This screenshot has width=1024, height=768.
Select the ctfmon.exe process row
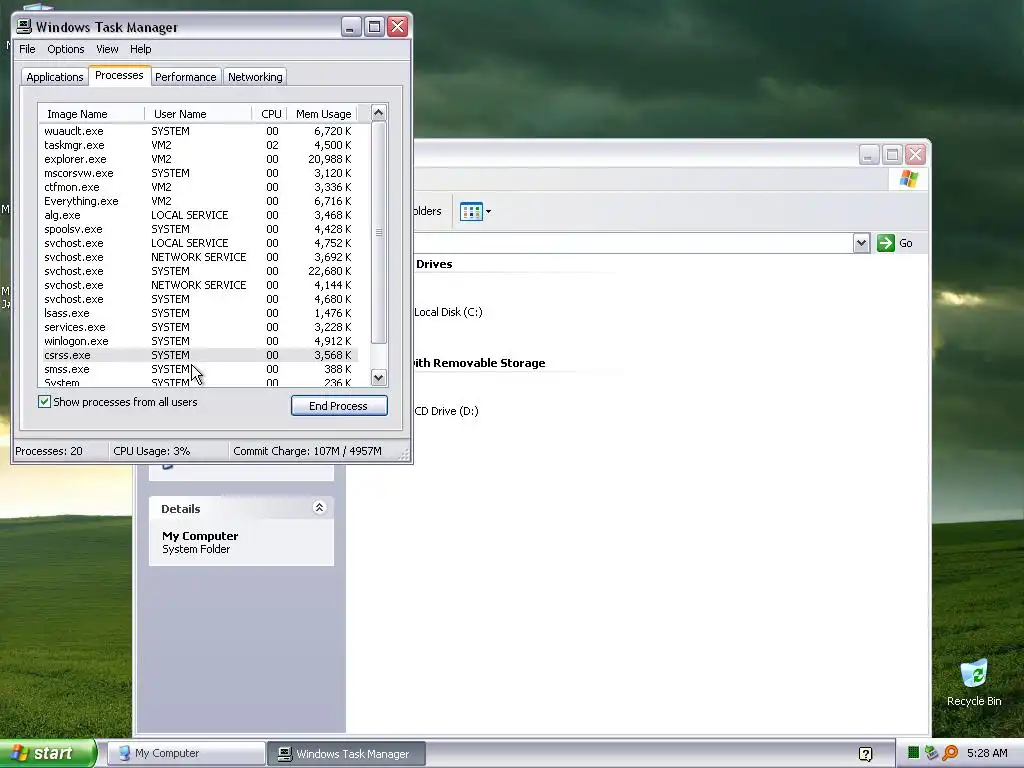[199, 187]
